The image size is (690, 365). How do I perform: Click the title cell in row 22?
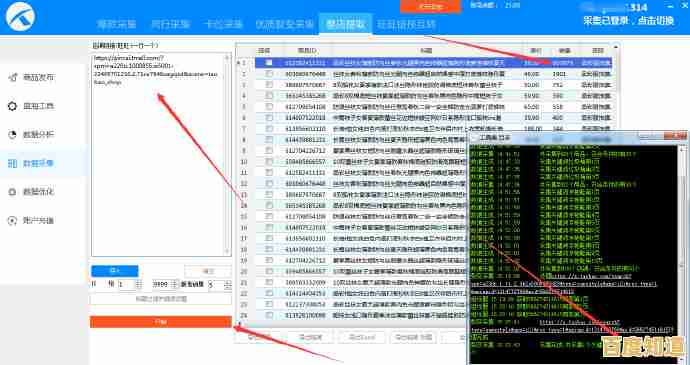(x=399, y=294)
